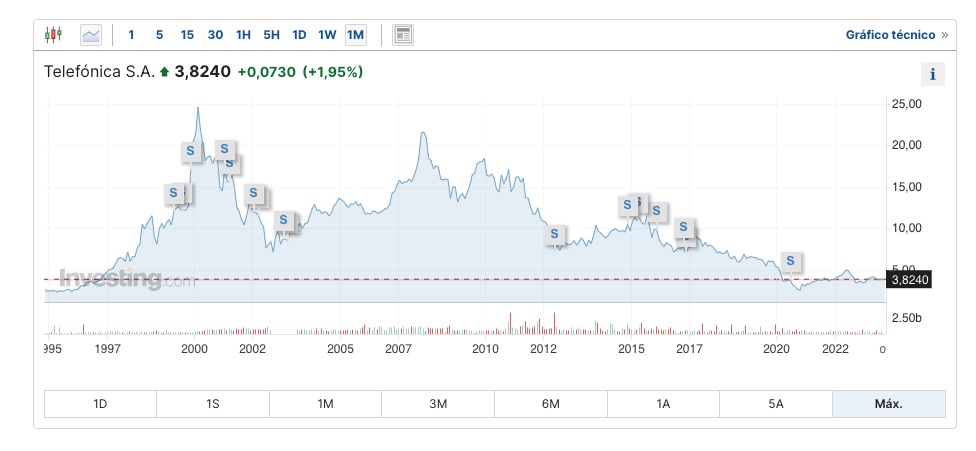Set interval to 1D

(x=299, y=35)
